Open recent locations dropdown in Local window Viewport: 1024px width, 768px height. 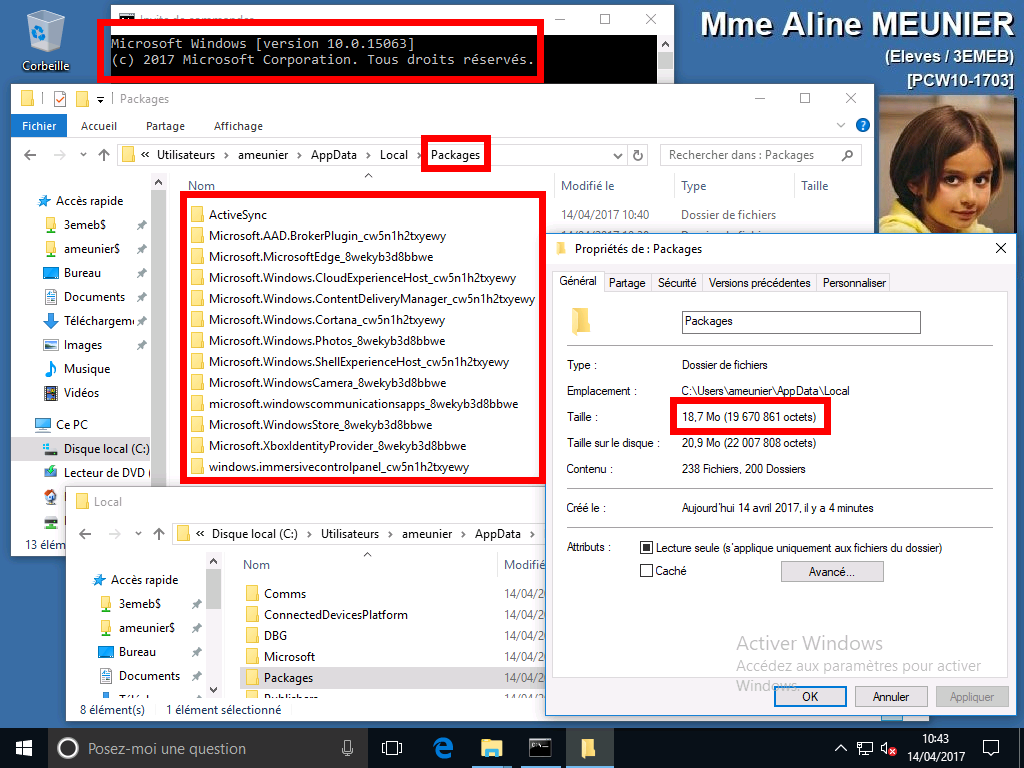[138, 534]
